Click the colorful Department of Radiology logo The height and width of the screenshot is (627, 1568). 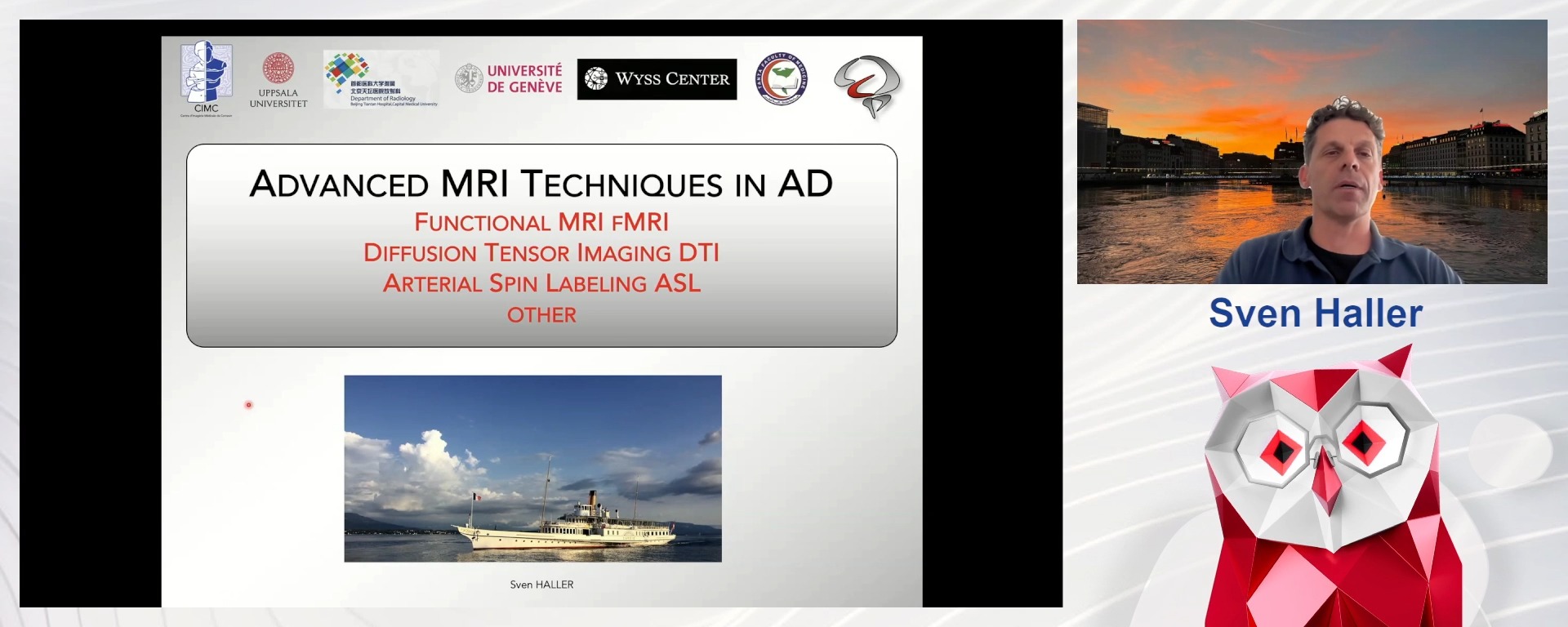tap(381, 79)
